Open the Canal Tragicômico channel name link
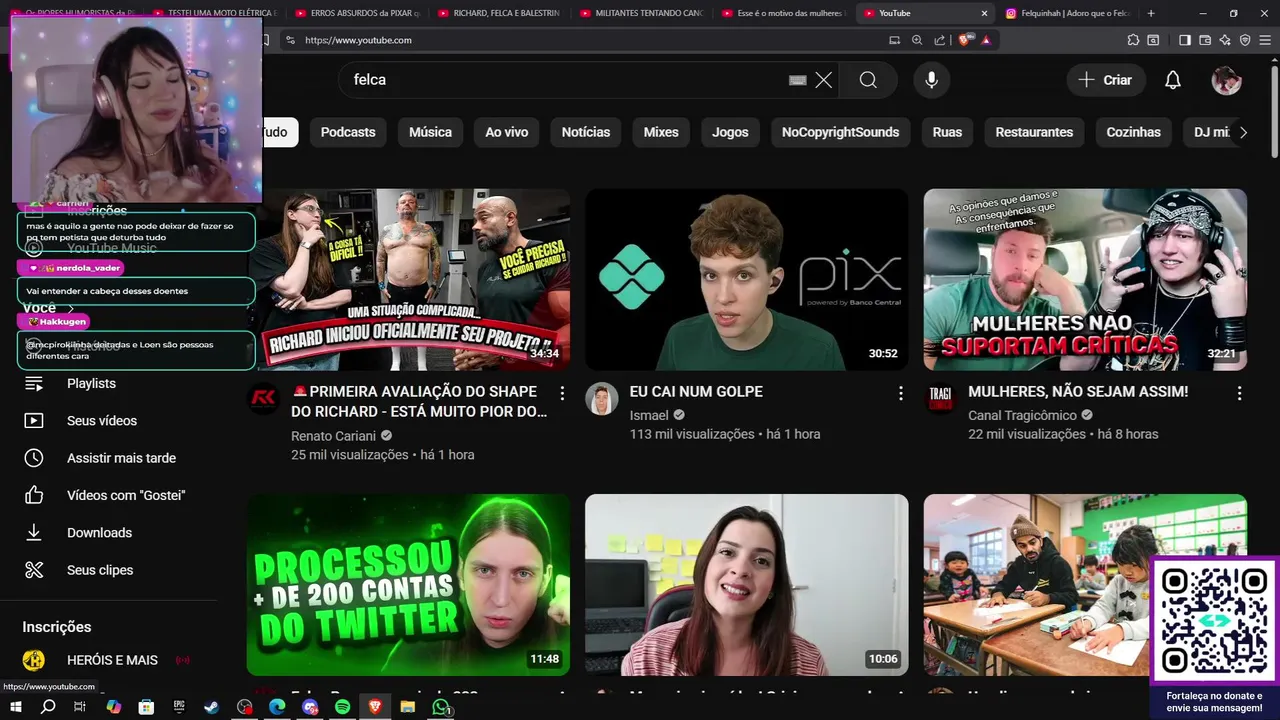This screenshot has width=1280, height=720. tap(1022, 415)
